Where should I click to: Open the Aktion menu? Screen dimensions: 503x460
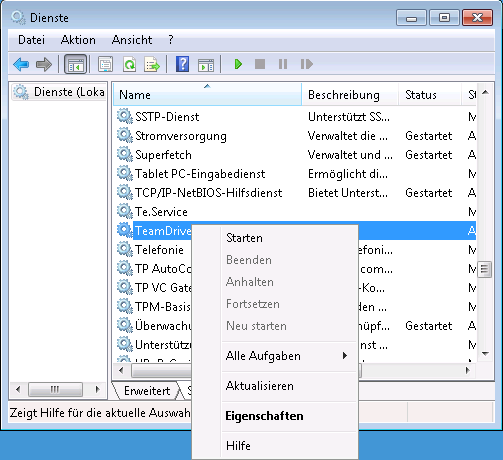pos(78,40)
